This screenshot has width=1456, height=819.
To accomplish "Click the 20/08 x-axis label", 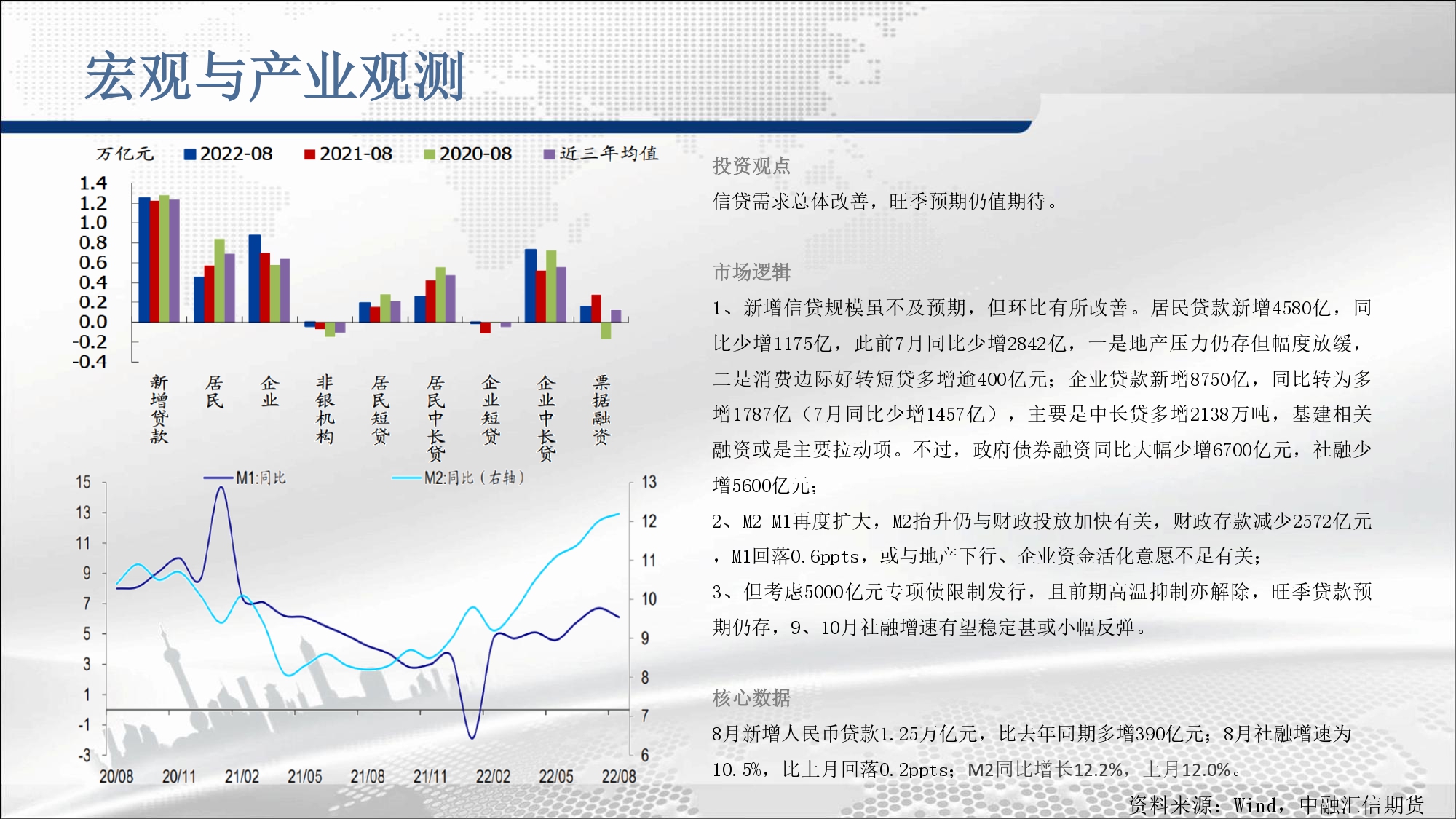I will [116, 777].
